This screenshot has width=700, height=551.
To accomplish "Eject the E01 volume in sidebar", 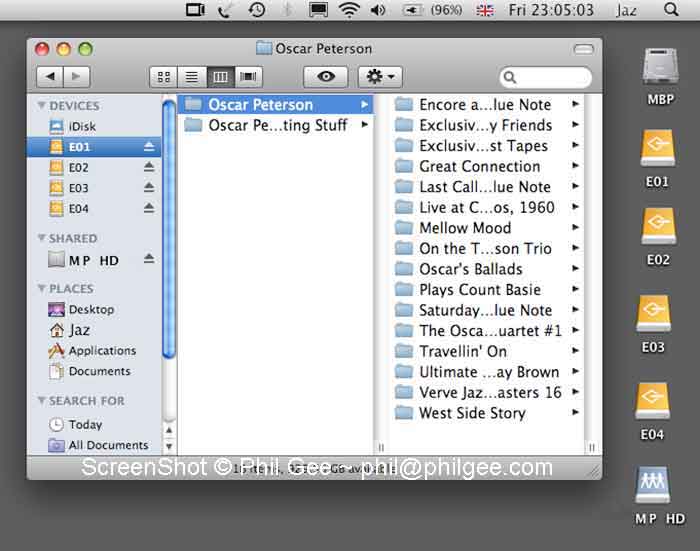I will pos(149,147).
